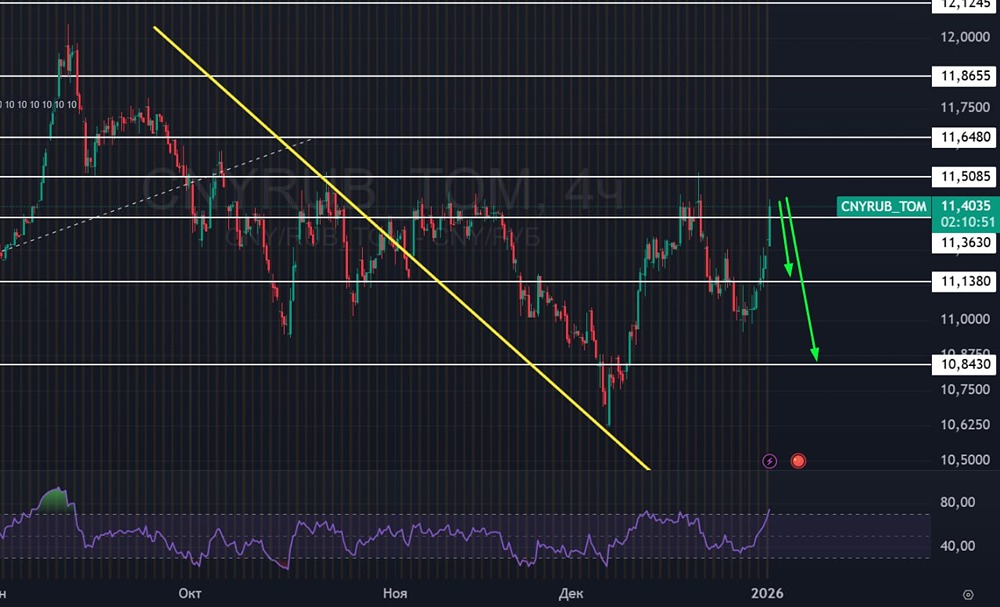Click the Ноя label on time axis
This screenshot has height=607, width=1000.
(x=395, y=594)
